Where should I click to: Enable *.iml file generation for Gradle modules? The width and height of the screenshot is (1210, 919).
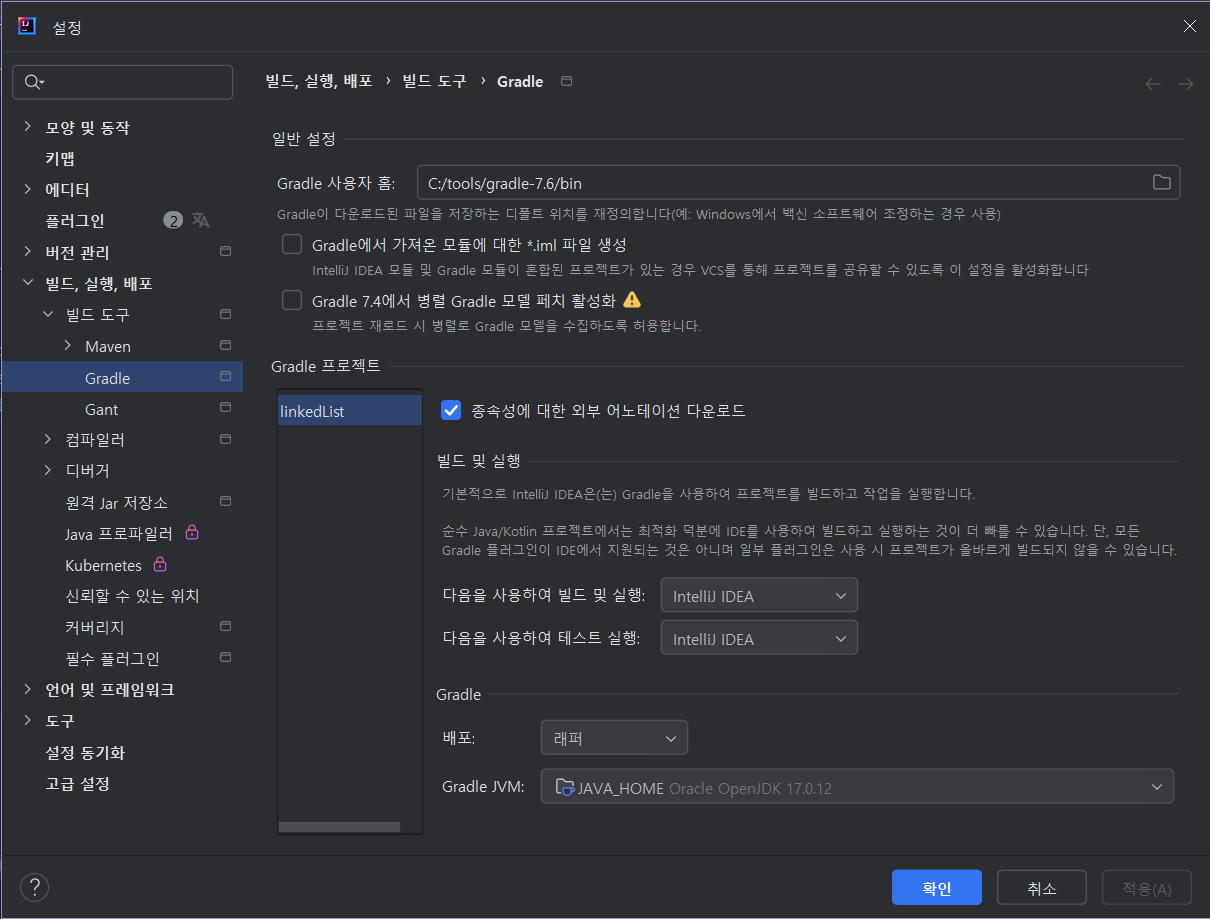pyautogui.click(x=292, y=244)
